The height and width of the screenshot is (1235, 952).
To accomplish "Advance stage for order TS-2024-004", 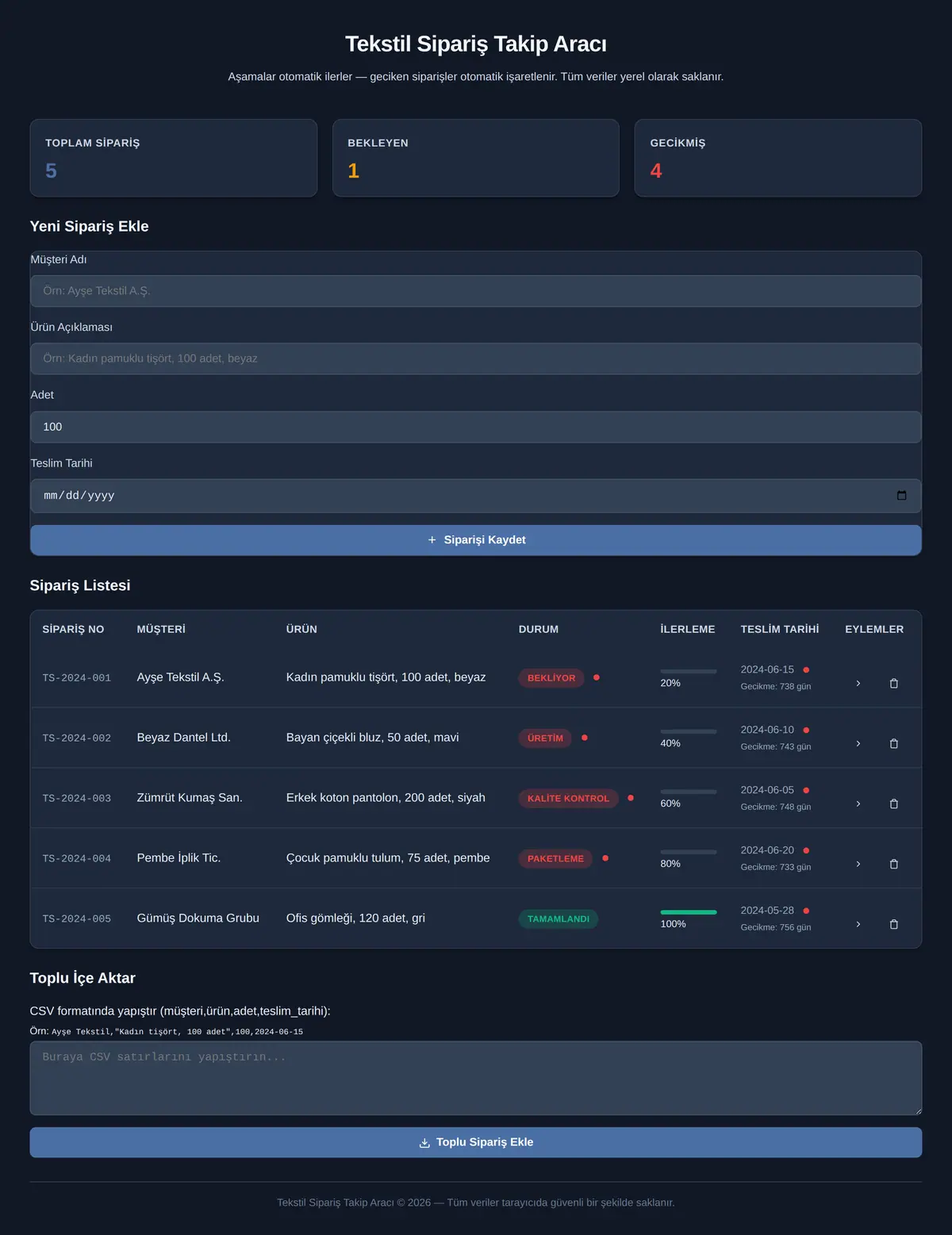I will (x=858, y=865).
